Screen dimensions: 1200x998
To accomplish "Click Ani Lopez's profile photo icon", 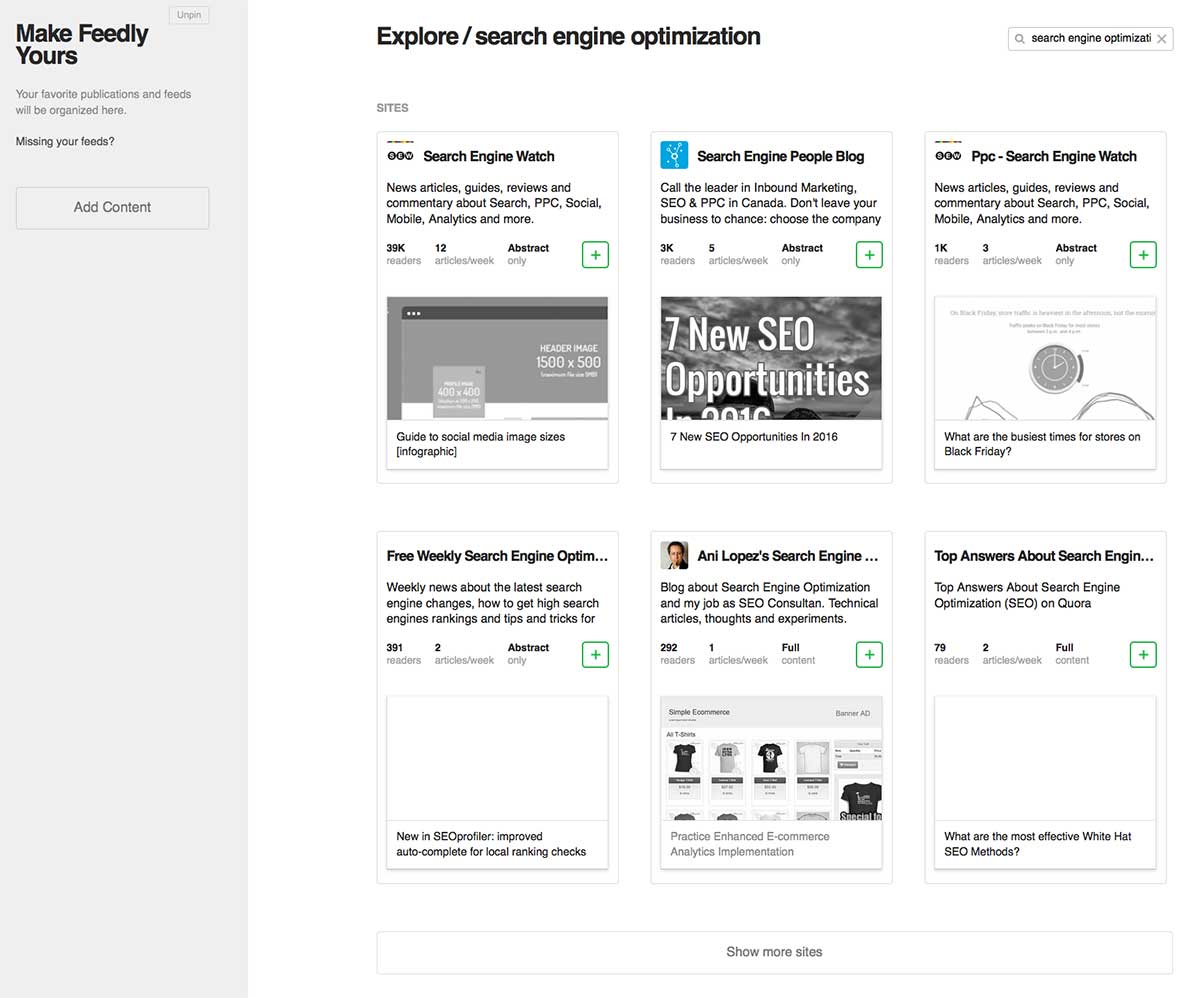I will (x=674, y=555).
